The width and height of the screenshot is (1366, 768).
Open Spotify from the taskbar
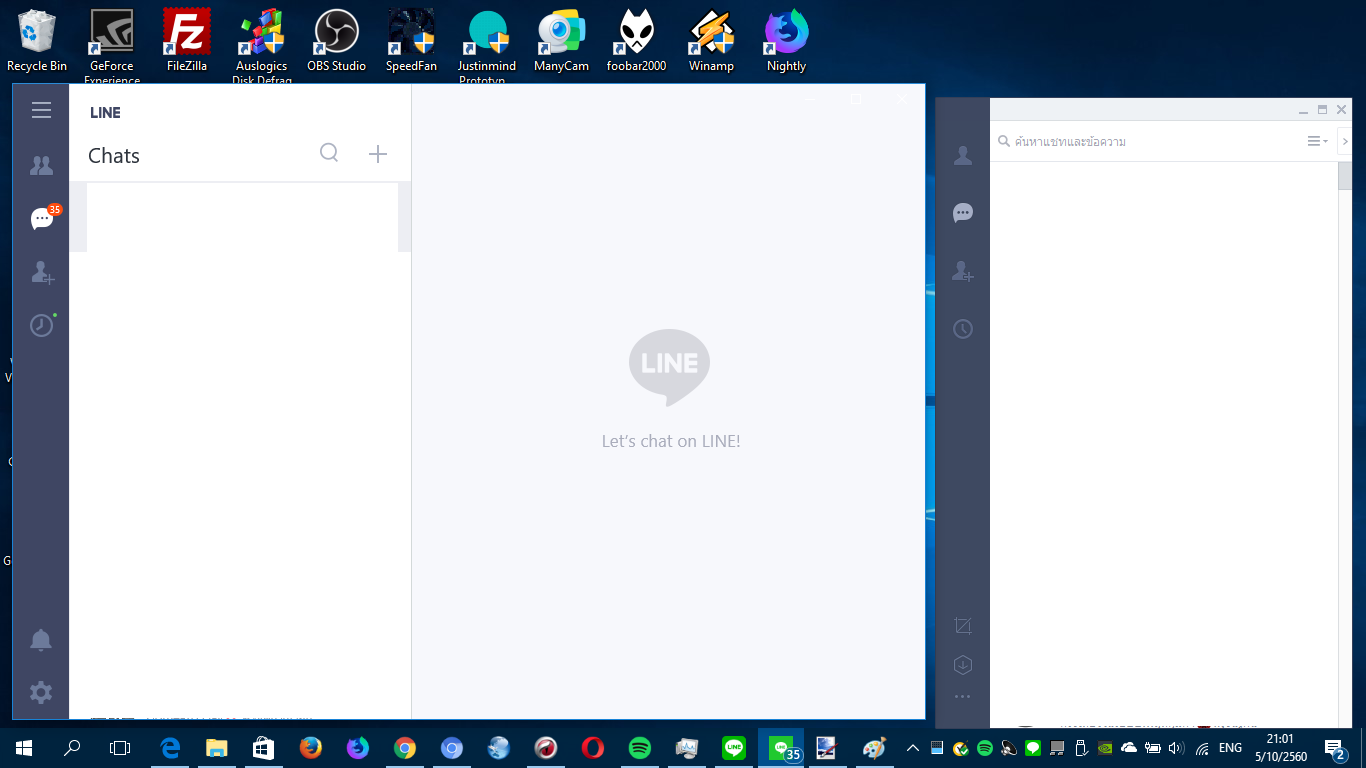[x=640, y=747]
